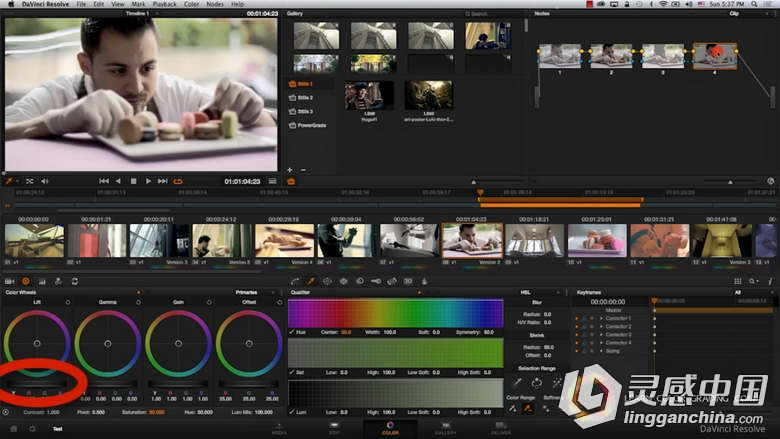Skip to previous clip in viewer
Screen dimensions: 780x439
[x=103, y=181]
